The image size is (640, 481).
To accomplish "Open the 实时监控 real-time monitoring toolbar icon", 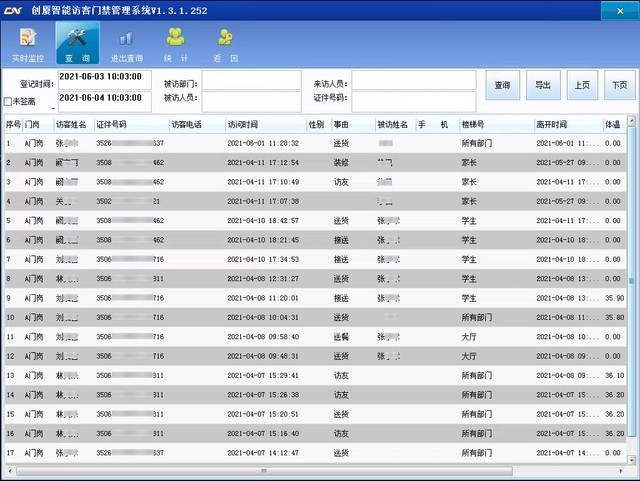I will pyautogui.click(x=27, y=44).
